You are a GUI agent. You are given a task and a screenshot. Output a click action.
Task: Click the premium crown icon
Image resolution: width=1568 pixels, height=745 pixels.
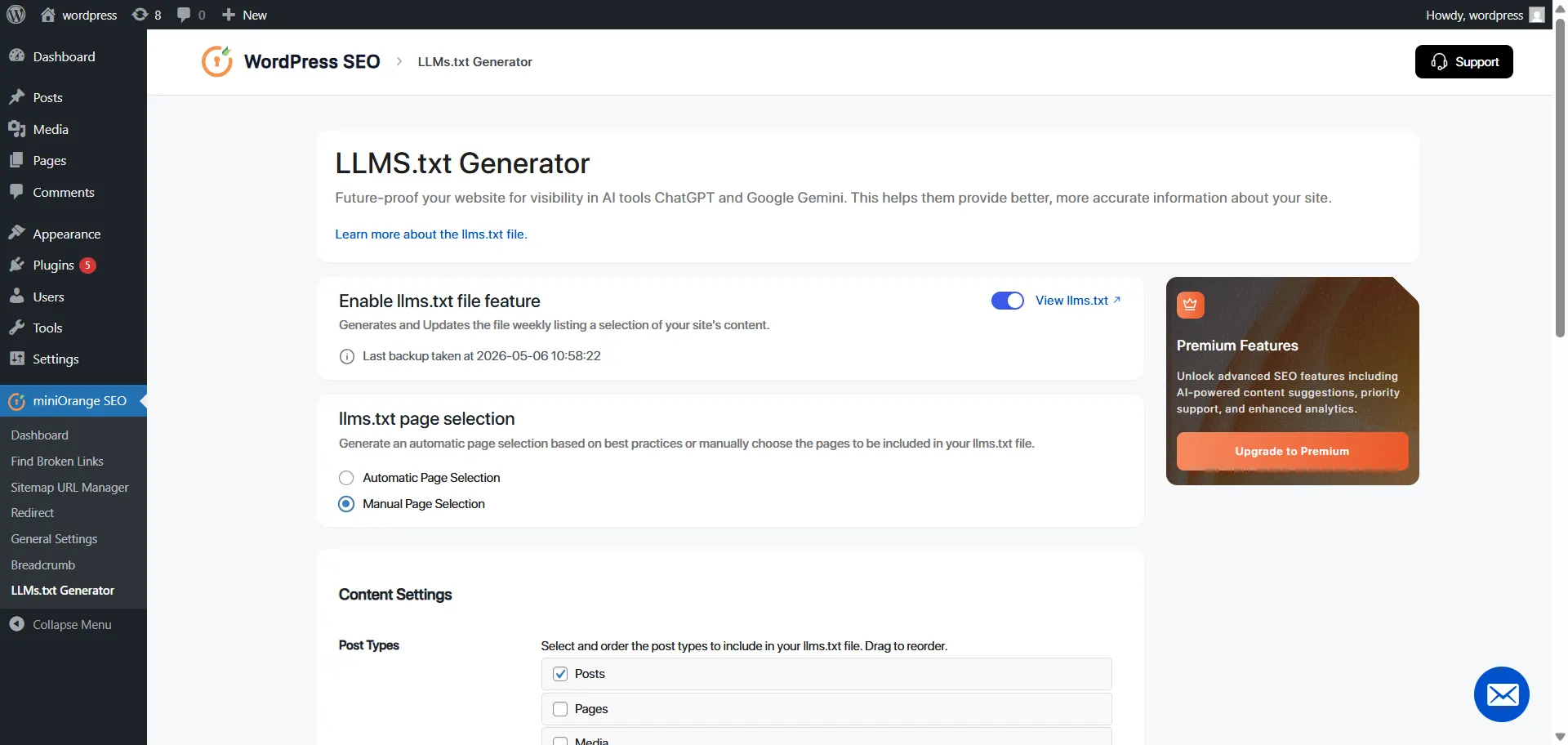(1190, 305)
